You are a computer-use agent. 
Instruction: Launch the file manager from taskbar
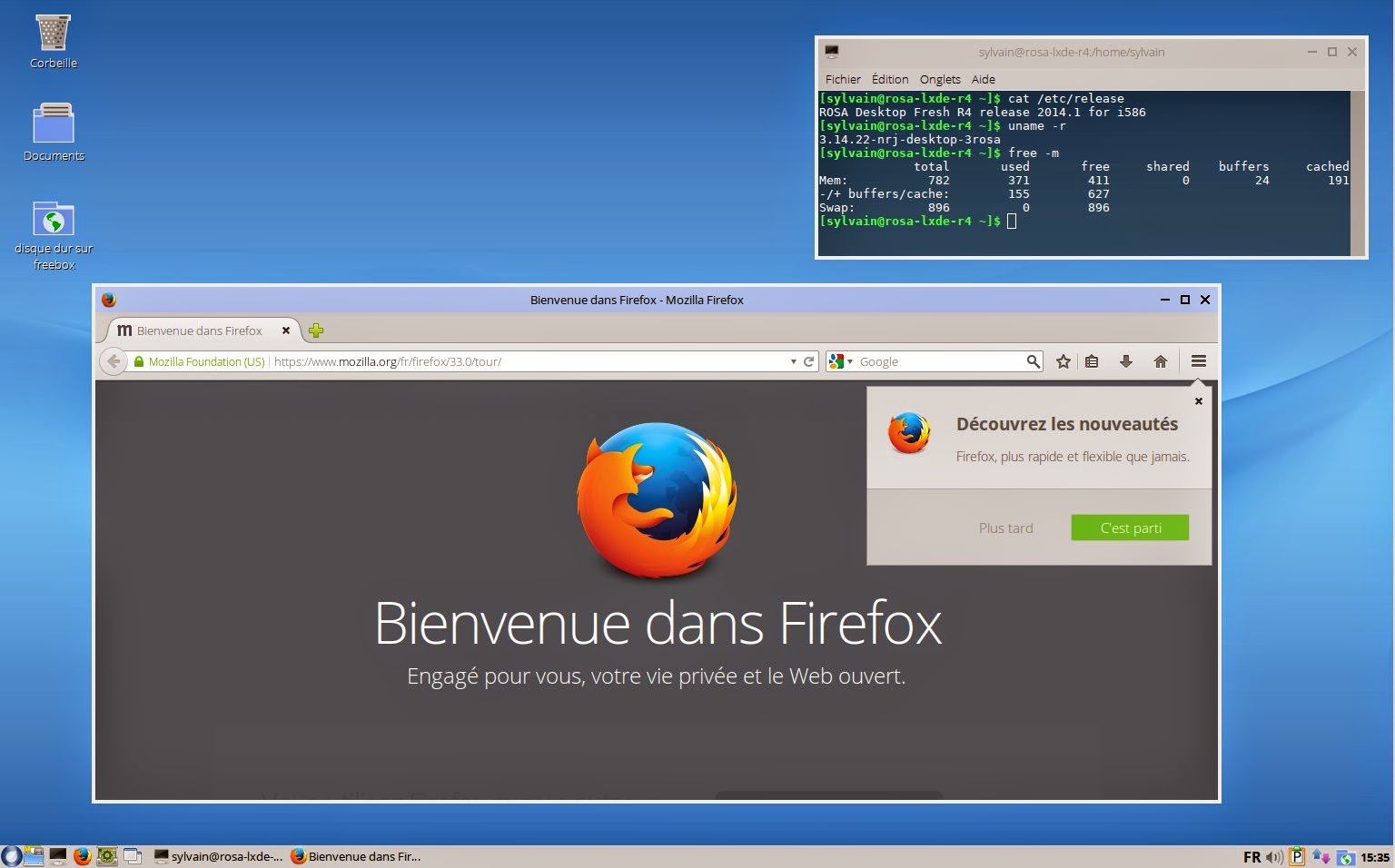(34, 856)
